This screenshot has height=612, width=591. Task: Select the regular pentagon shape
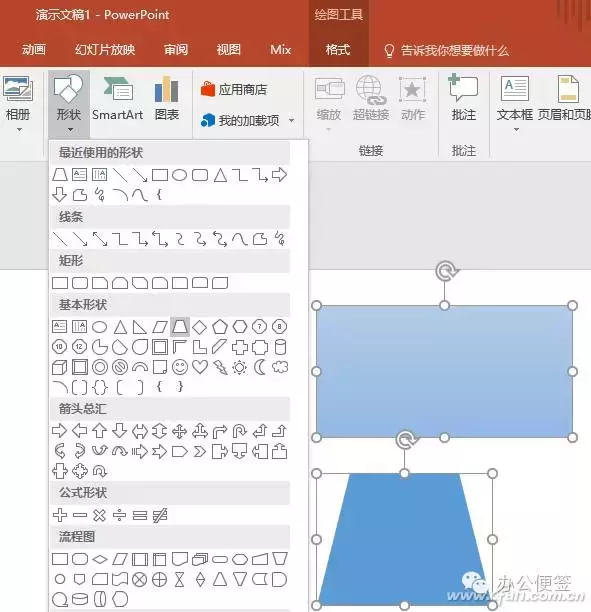(x=220, y=327)
